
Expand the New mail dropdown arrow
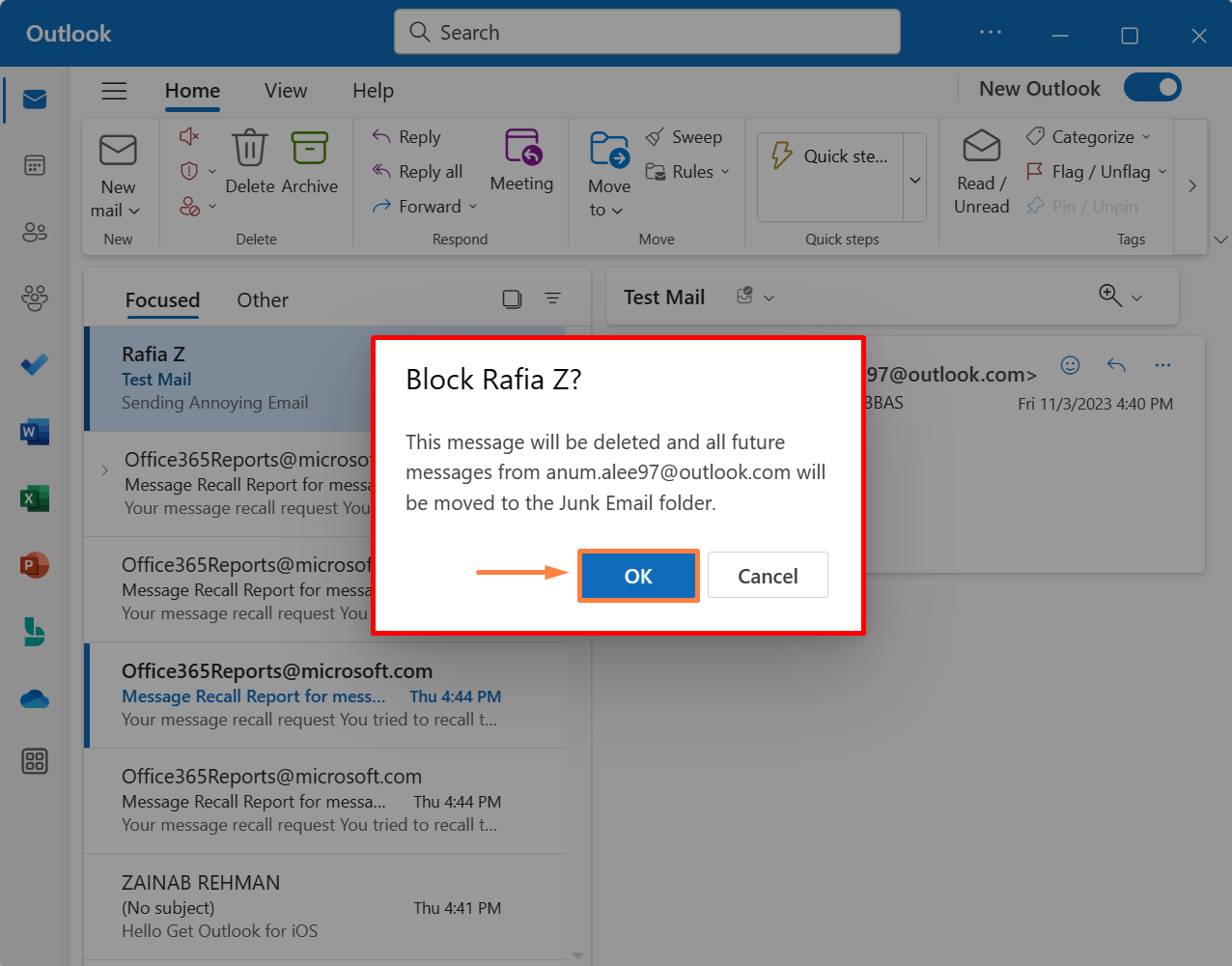click(x=134, y=211)
